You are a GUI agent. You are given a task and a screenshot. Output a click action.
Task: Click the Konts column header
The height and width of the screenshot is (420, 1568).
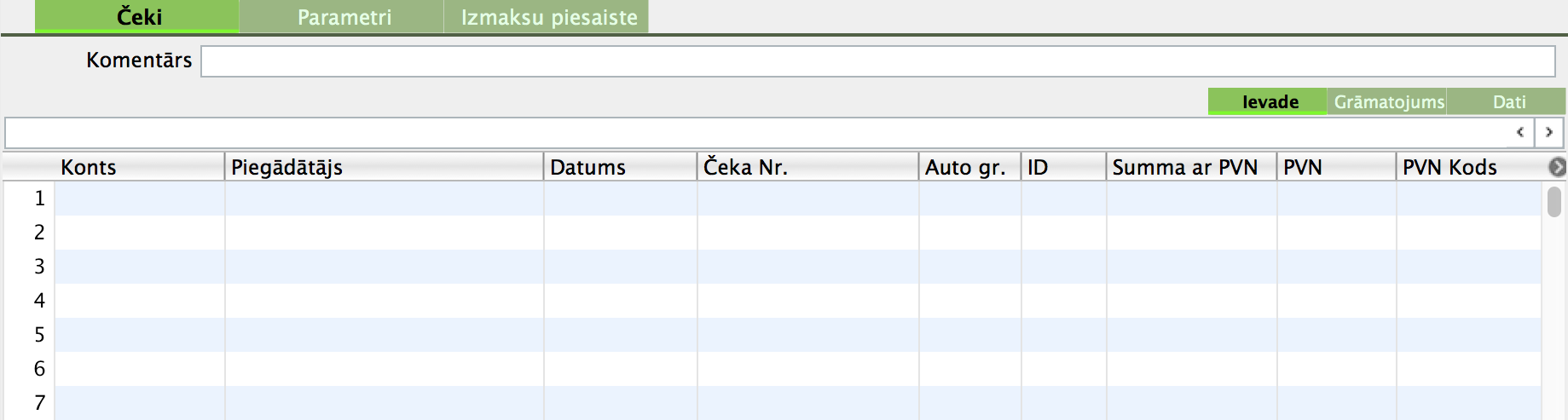click(x=139, y=168)
